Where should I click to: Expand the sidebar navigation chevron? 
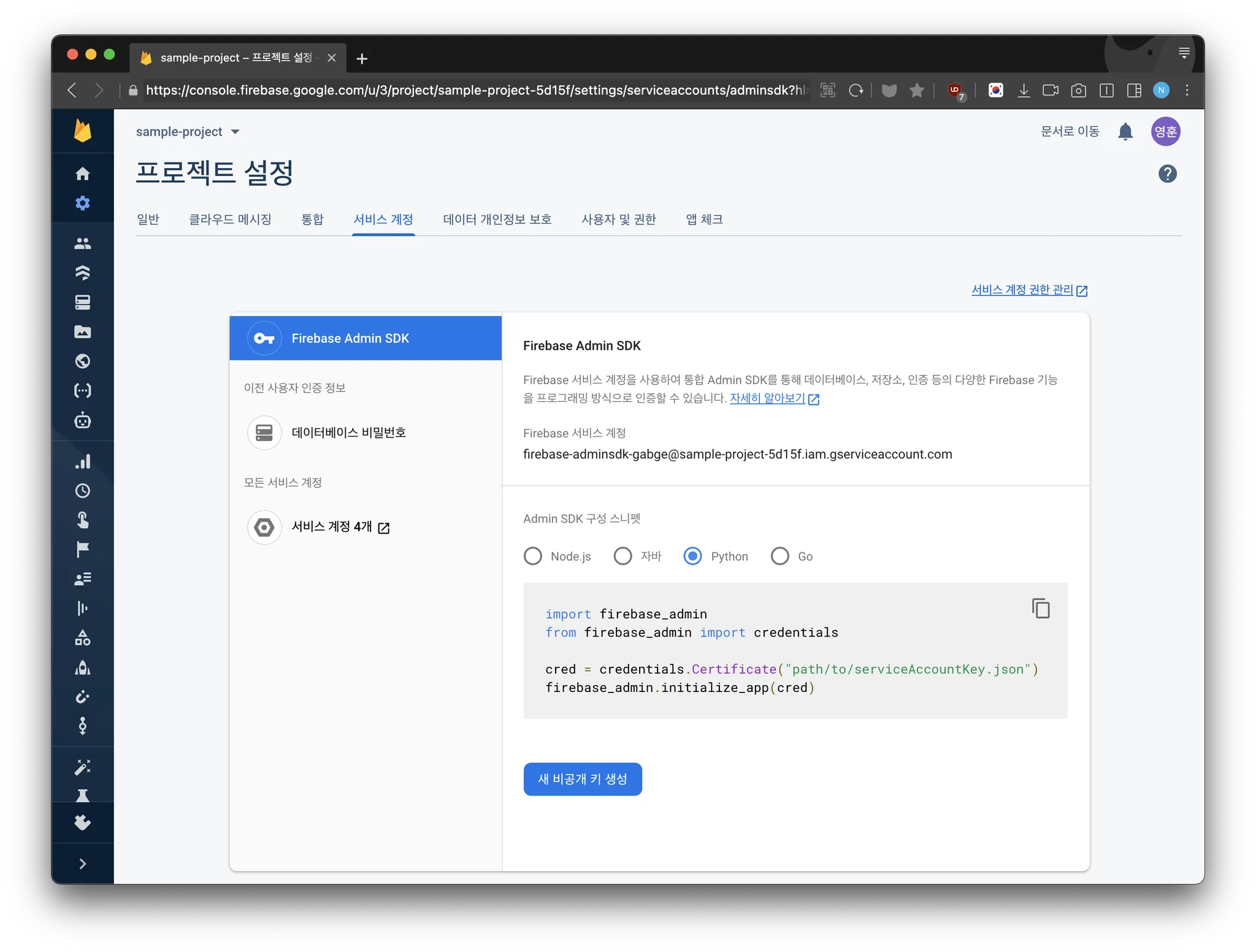click(83, 864)
